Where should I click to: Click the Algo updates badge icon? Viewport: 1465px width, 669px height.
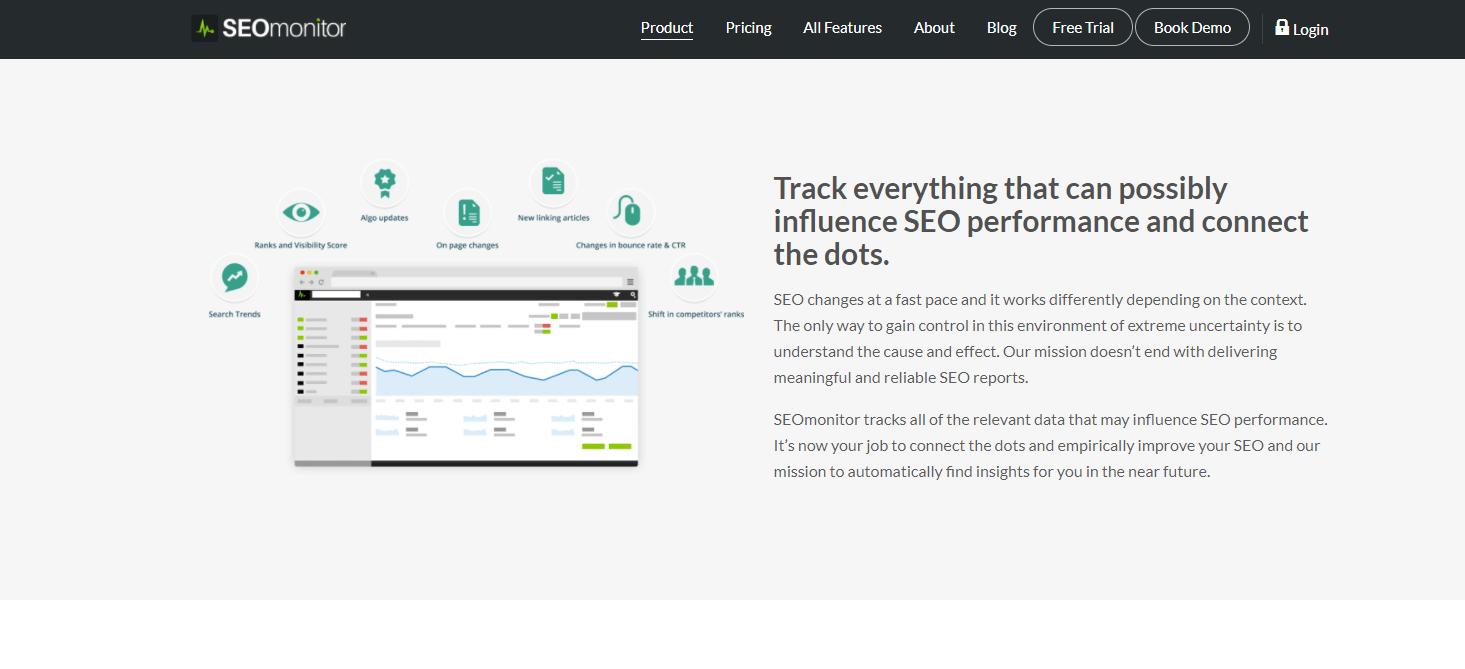(384, 184)
